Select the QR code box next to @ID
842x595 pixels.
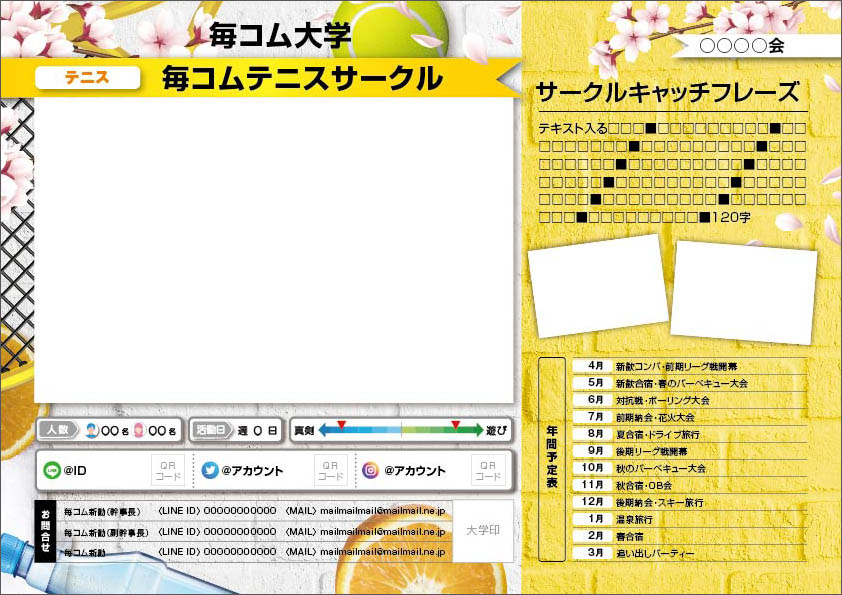168,470
